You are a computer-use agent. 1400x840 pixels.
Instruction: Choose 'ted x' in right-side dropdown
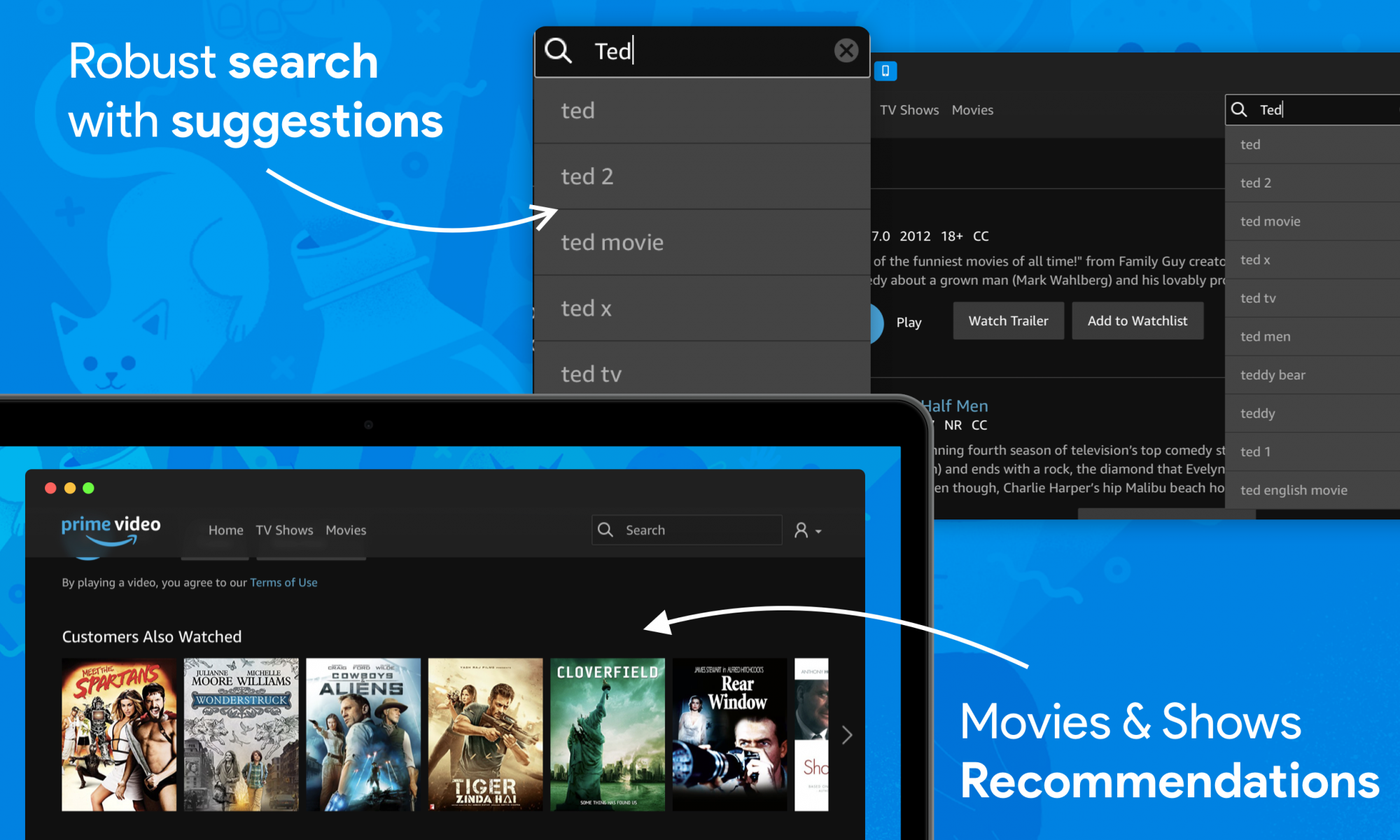pos(1312,260)
